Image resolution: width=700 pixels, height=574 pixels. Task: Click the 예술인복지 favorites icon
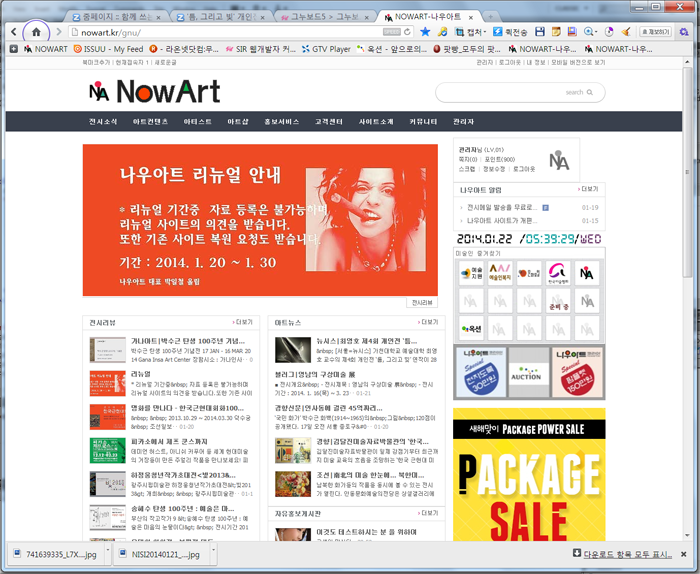(x=500, y=273)
